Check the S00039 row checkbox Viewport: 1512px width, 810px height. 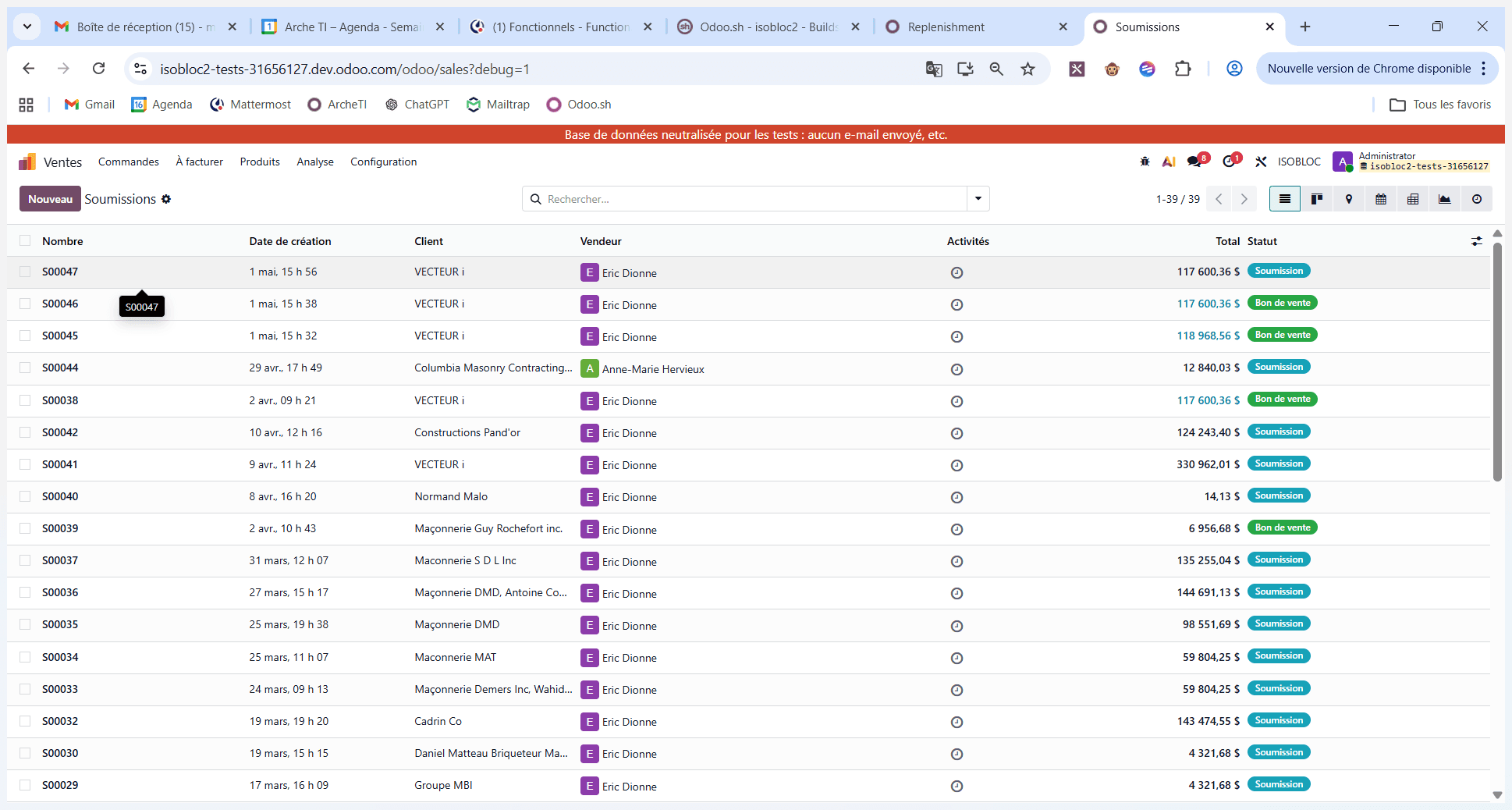25,528
